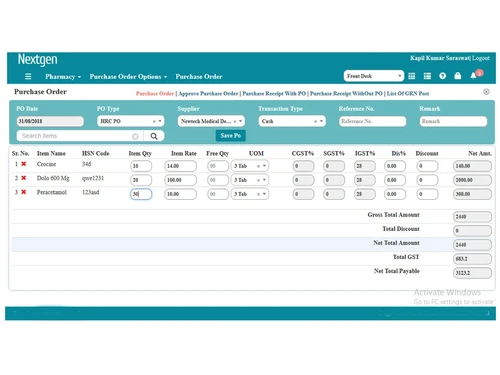Click the Total GST value field
The image size is (500, 375).
pos(472,259)
